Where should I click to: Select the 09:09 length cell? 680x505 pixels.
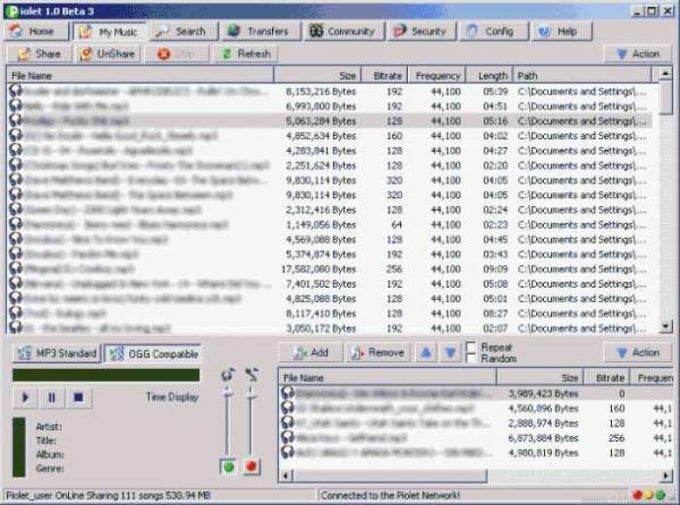click(495, 269)
